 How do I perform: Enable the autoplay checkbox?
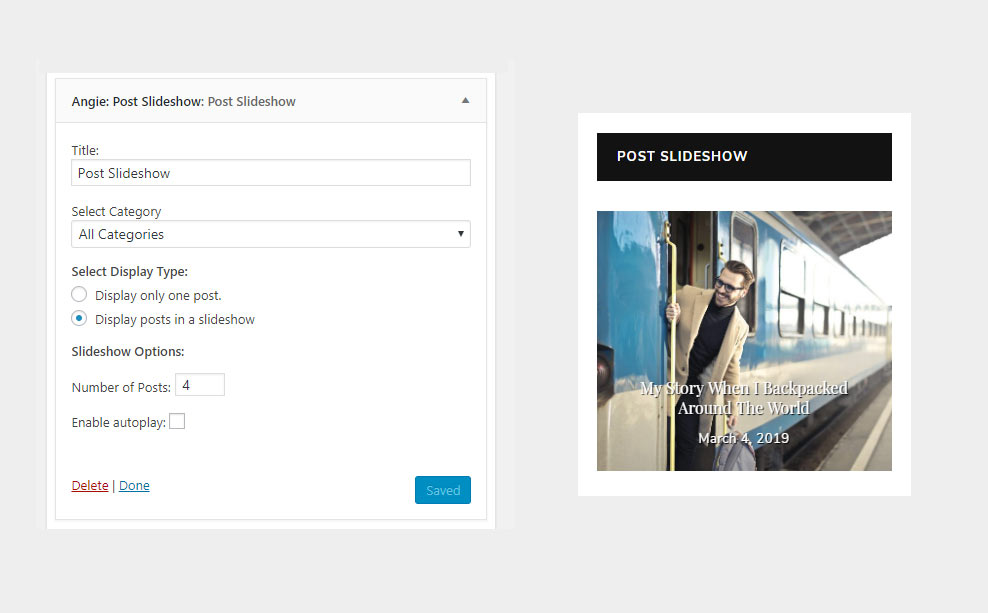coord(177,422)
